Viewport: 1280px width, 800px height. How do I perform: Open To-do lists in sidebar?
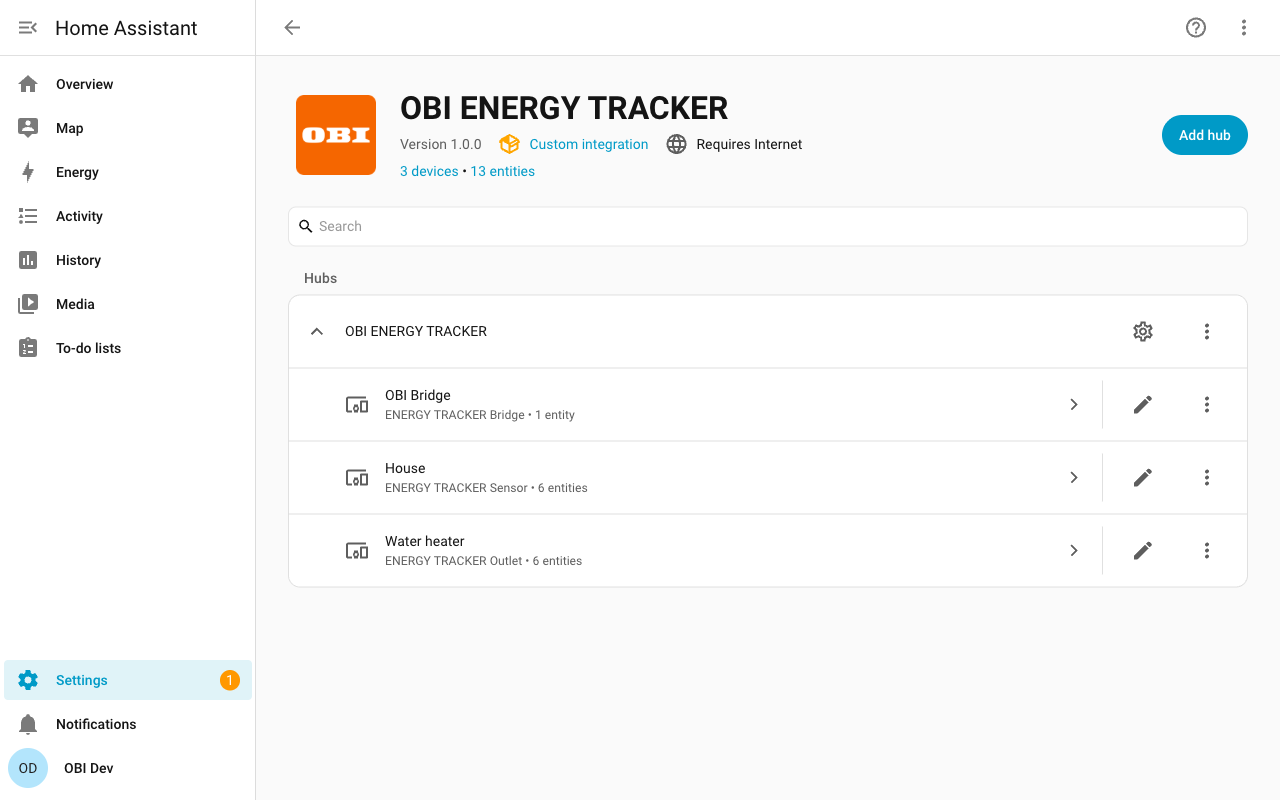128,348
